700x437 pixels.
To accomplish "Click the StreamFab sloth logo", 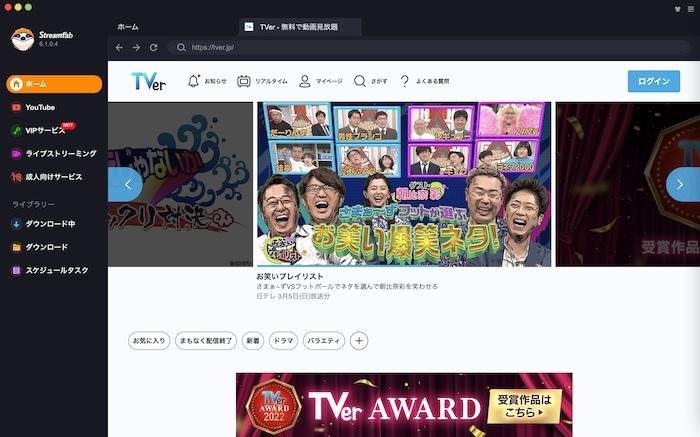I will click(x=22, y=39).
